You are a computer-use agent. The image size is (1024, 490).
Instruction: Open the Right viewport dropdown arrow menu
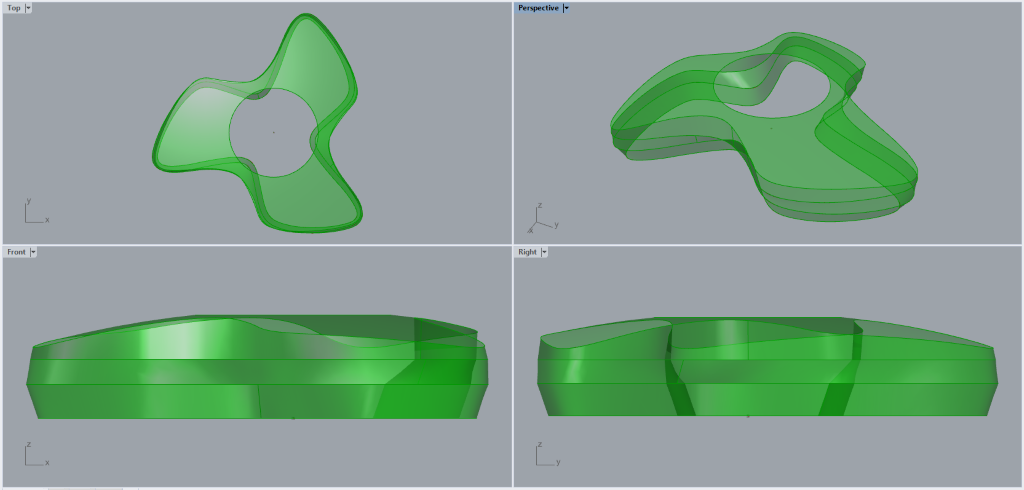tap(544, 252)
